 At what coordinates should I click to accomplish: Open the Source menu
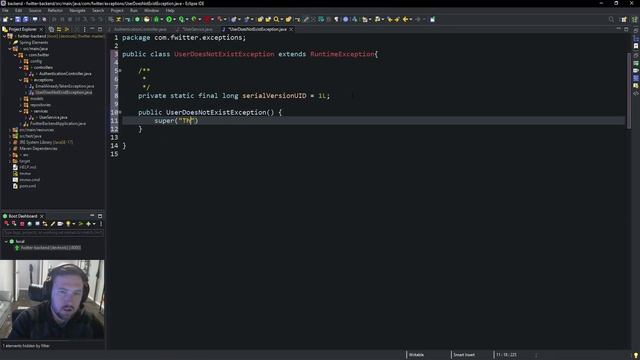click(x=35, y=11)
